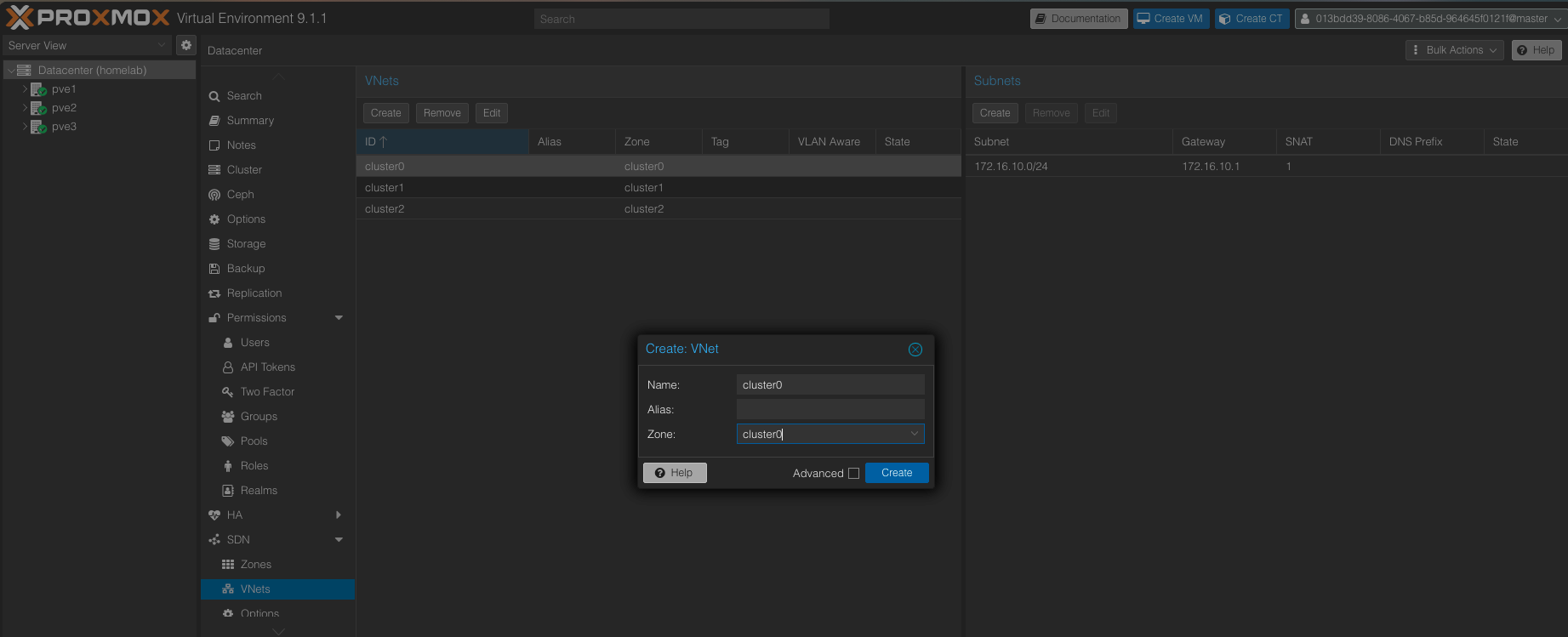This screenshot has height=637, width=1568.
Task: Open the Server View settings gear
Action: 186,45
